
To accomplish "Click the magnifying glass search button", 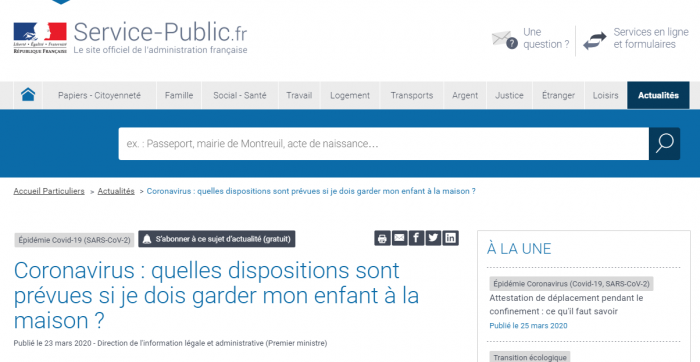I will [x=664, y=144].
